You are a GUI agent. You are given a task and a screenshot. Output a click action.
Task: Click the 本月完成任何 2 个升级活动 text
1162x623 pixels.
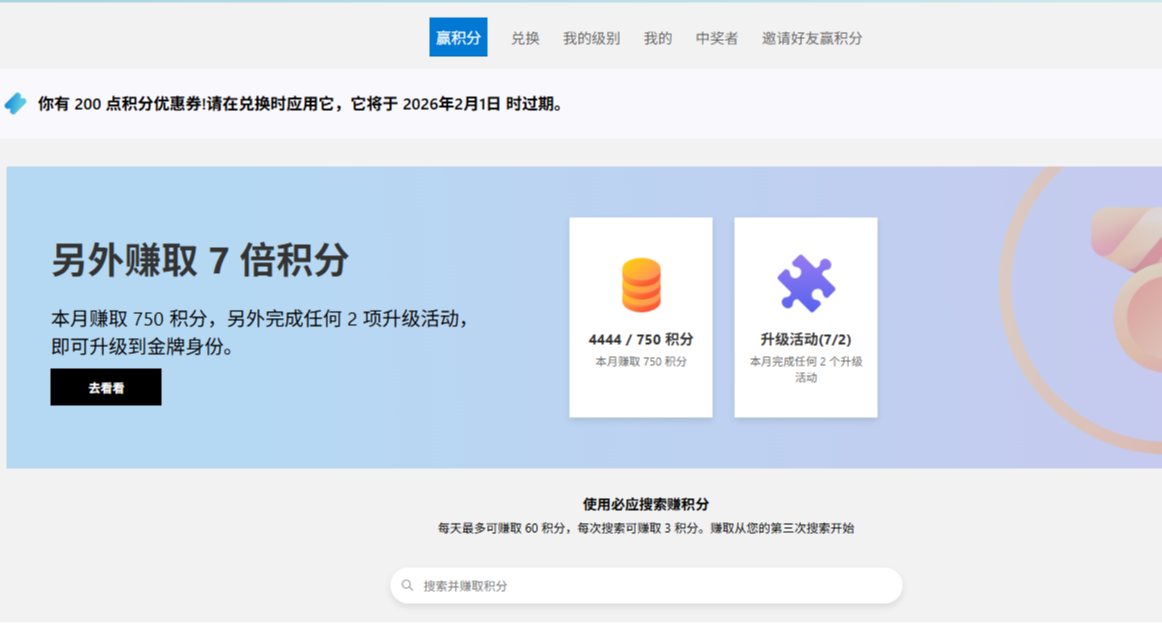pyautogui.click(x=805, y=371)
